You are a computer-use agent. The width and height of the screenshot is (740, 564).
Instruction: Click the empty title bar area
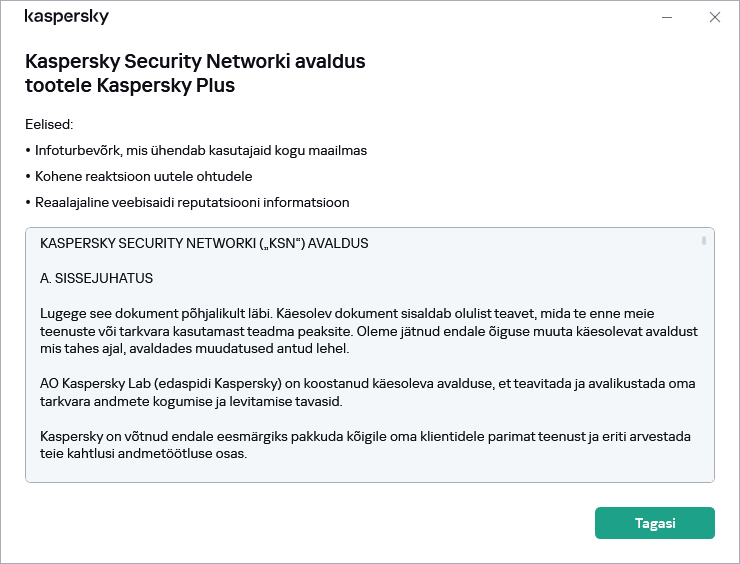(380, 17)
